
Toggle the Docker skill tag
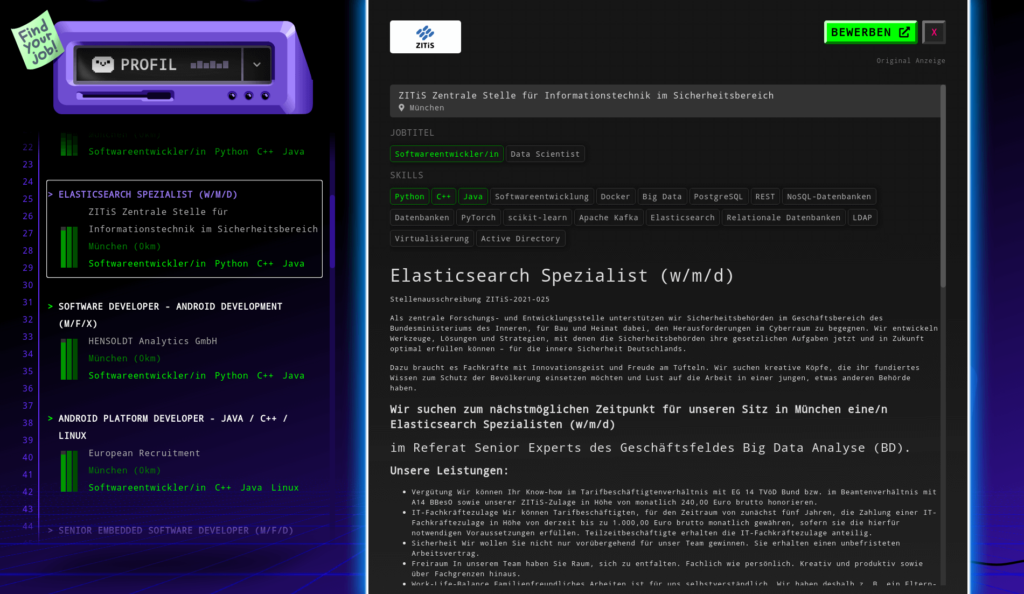[x=615, y=196]
